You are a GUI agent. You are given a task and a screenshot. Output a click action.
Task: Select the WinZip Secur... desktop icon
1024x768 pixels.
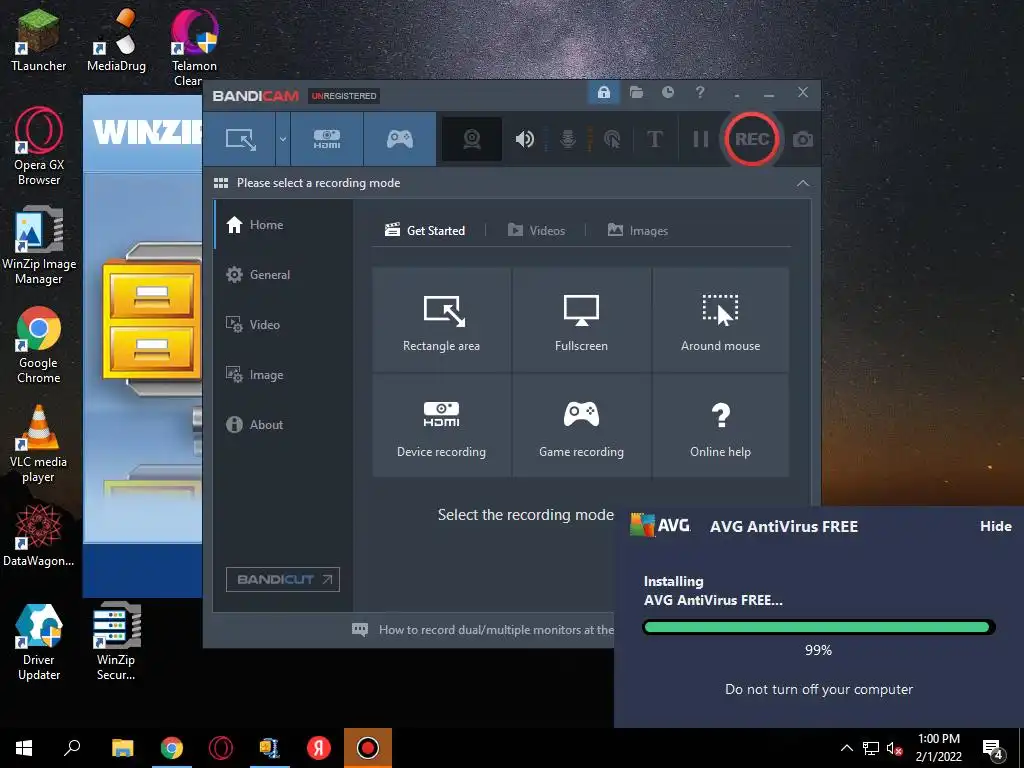tap(116, 643)
